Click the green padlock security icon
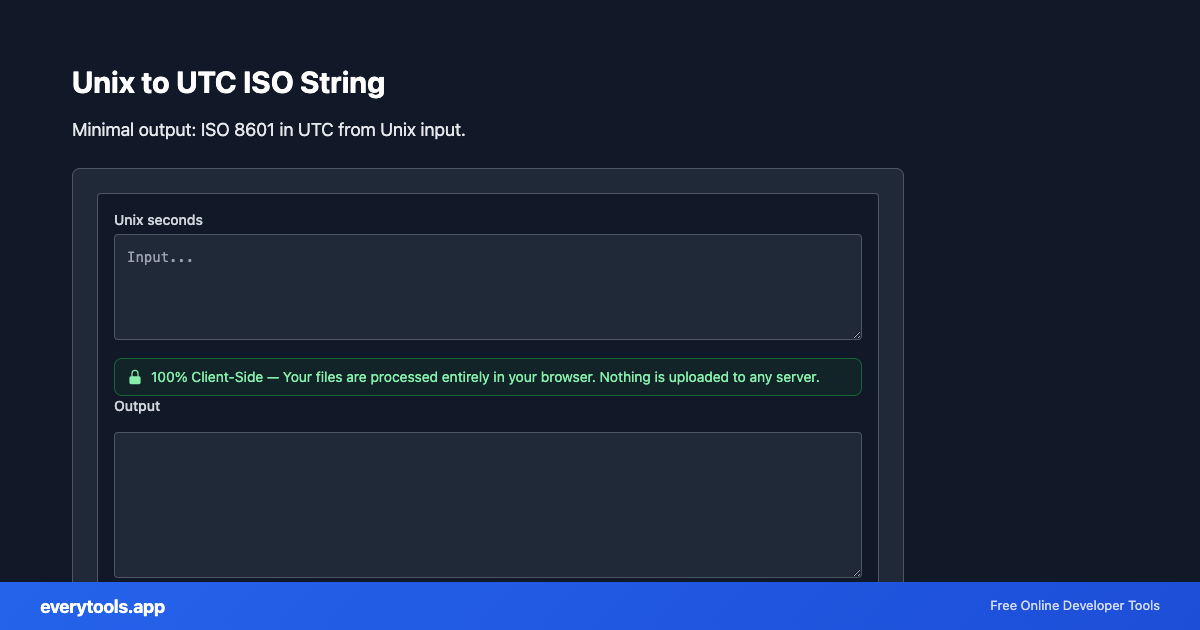This screenshot has height=630, width=1200. [x=136, y=377]
